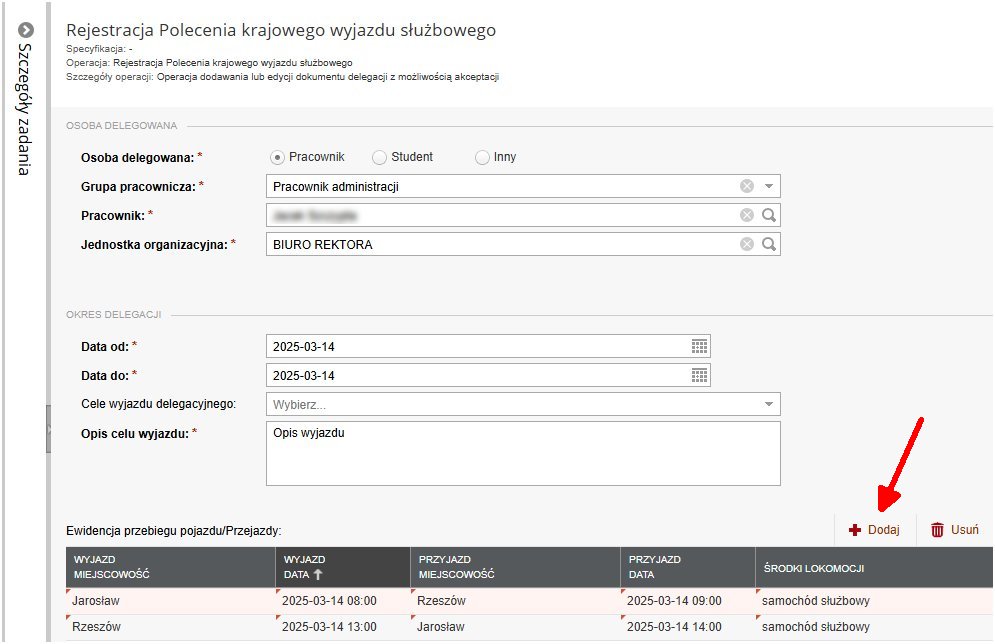Clear the Grupa pracownicza field
Viewport: 995px width, 644px height.
click(x=747, y=186)
